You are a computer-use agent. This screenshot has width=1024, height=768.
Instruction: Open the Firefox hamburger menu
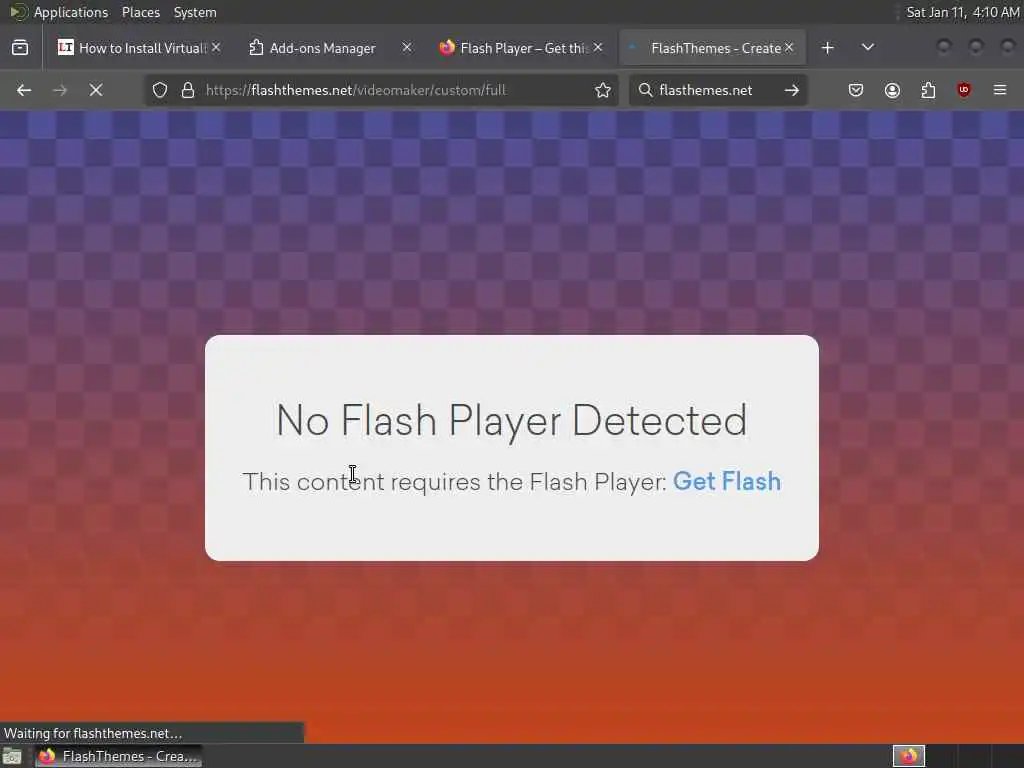coord(1000,90)
